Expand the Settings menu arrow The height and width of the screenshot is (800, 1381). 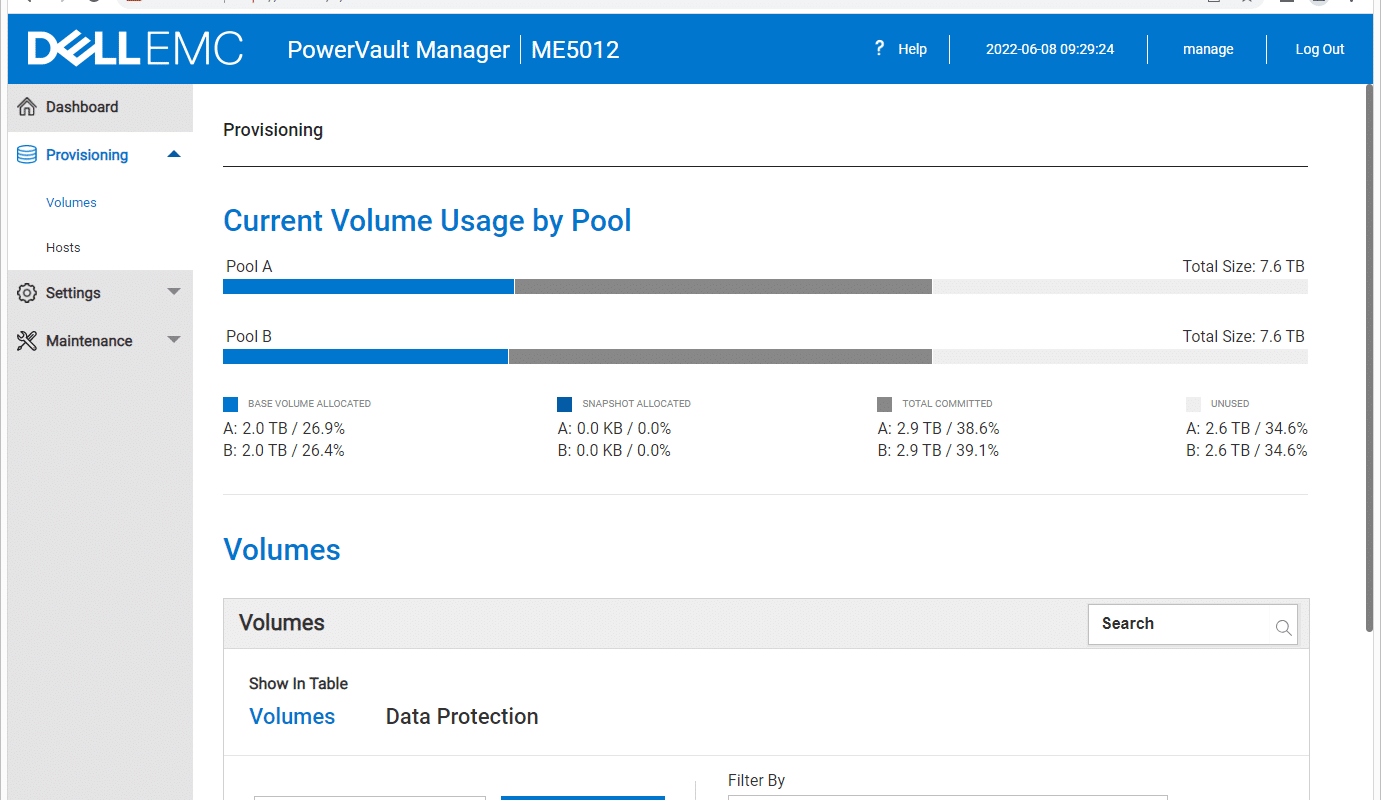coord(174,292)
